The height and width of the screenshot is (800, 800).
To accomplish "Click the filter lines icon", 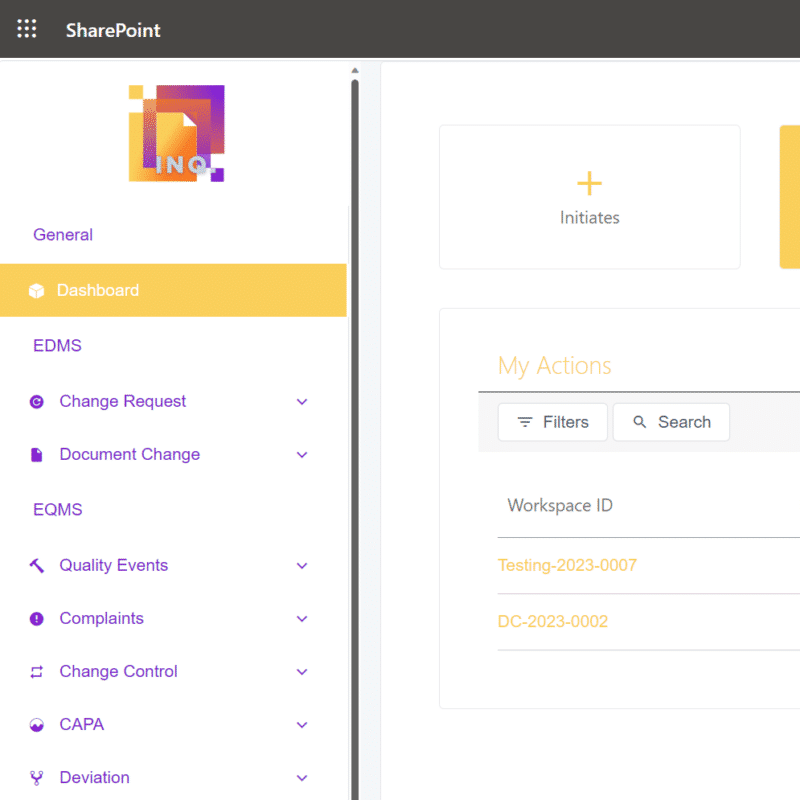I will 524,422.
